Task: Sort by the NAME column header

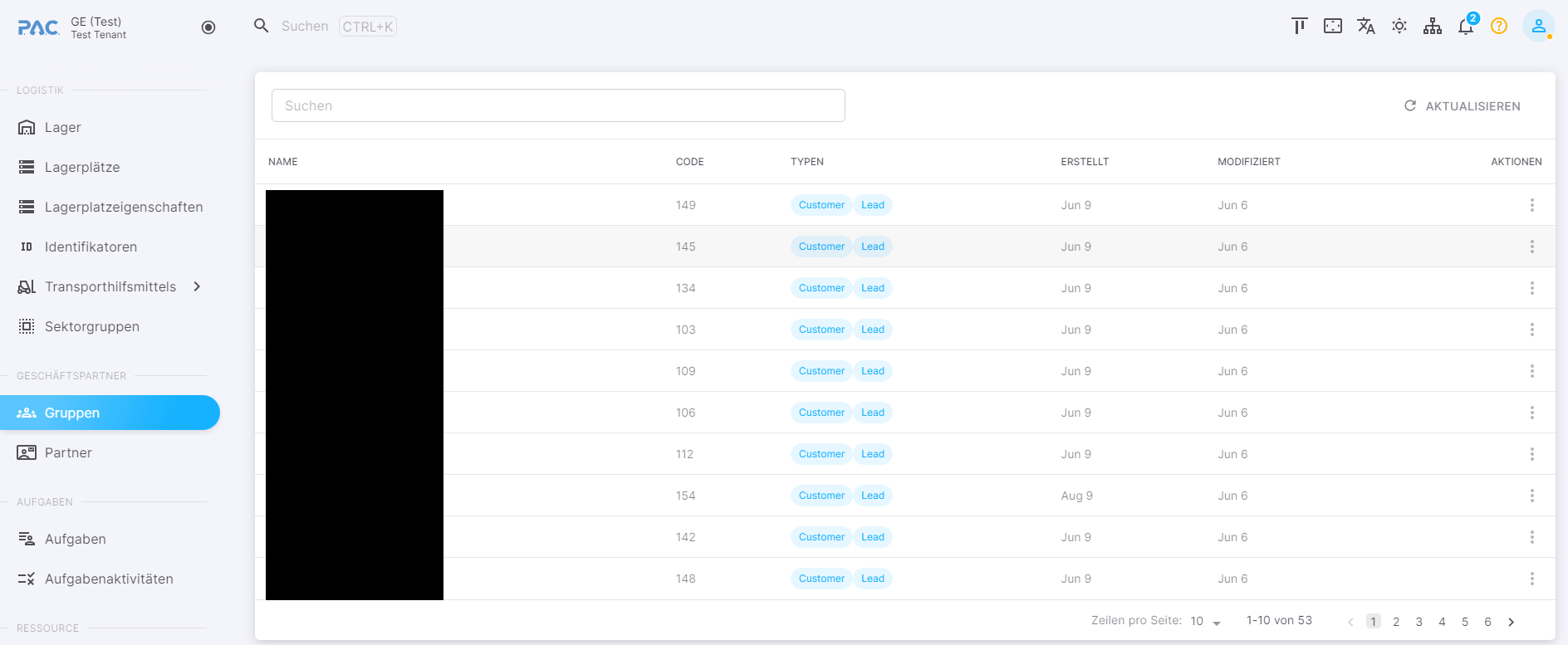Action: pyautogui.click(x=282, y=162)
